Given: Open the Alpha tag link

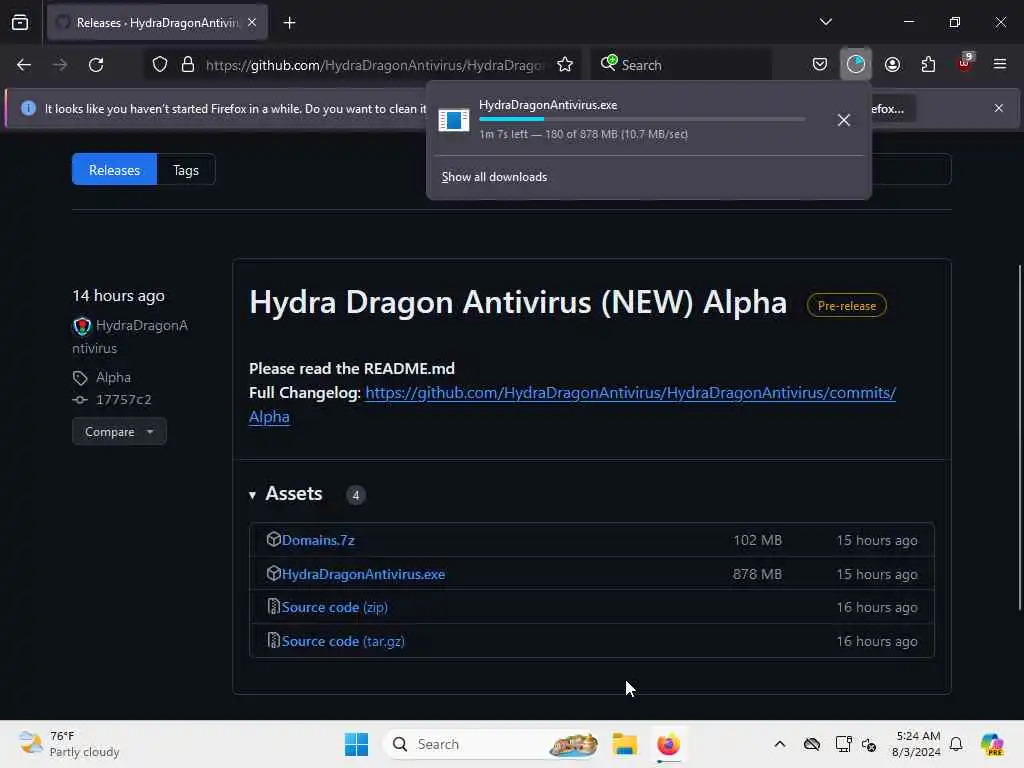Looking at the screenshot, I should click(113, 377).
